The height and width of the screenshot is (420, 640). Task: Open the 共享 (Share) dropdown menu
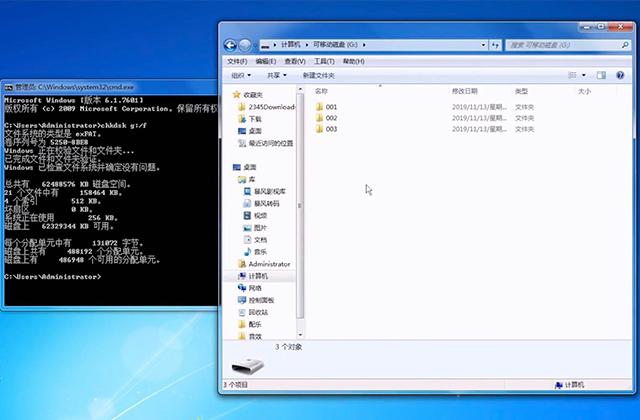click(276, 75)
